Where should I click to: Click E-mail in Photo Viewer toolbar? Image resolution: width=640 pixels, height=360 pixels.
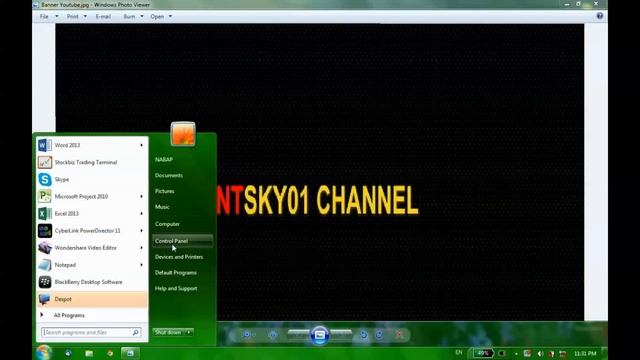tap(103, 17)
